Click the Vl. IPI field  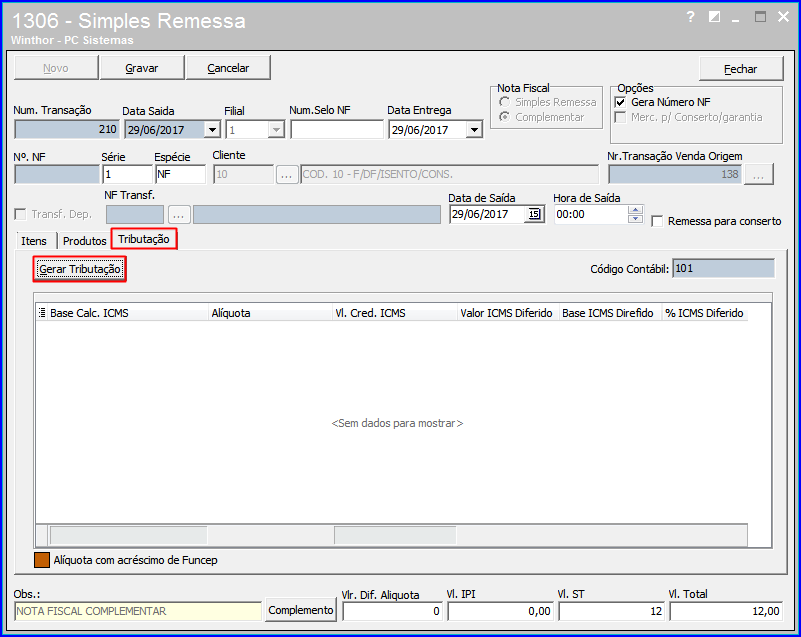[500, 611]
